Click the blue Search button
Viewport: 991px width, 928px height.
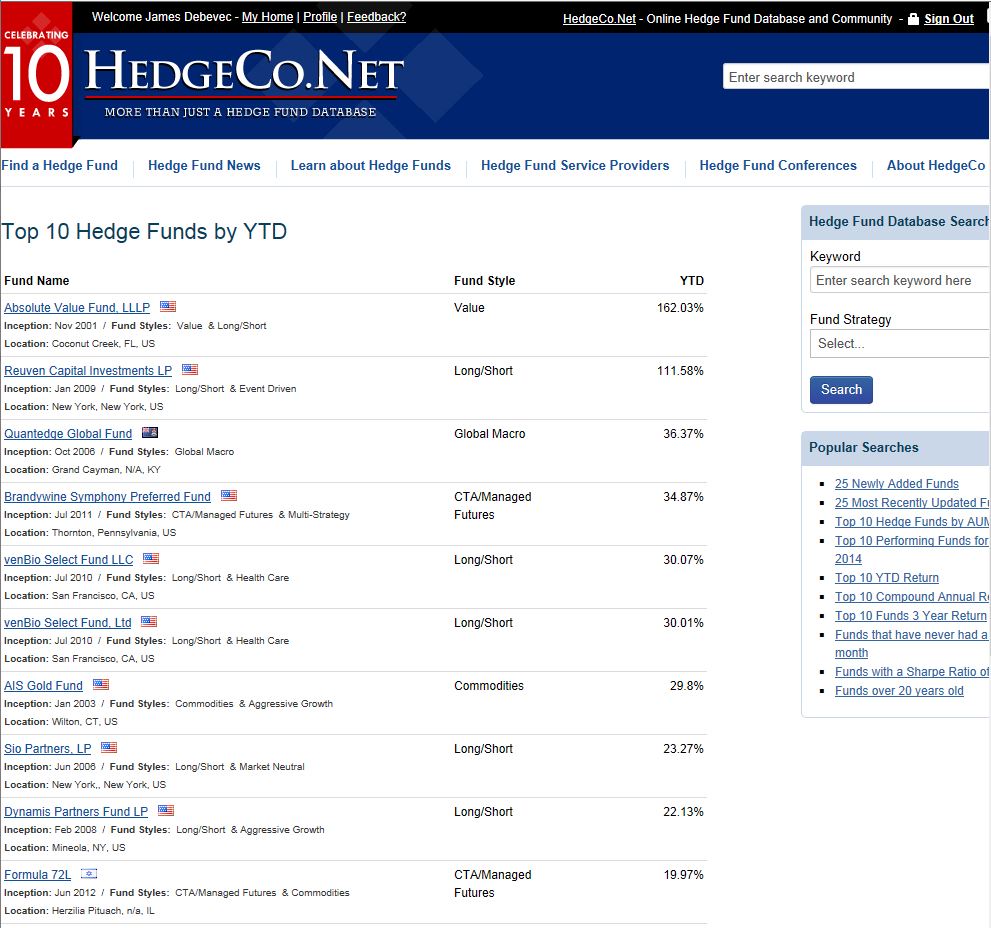click(x=841, y=390)
